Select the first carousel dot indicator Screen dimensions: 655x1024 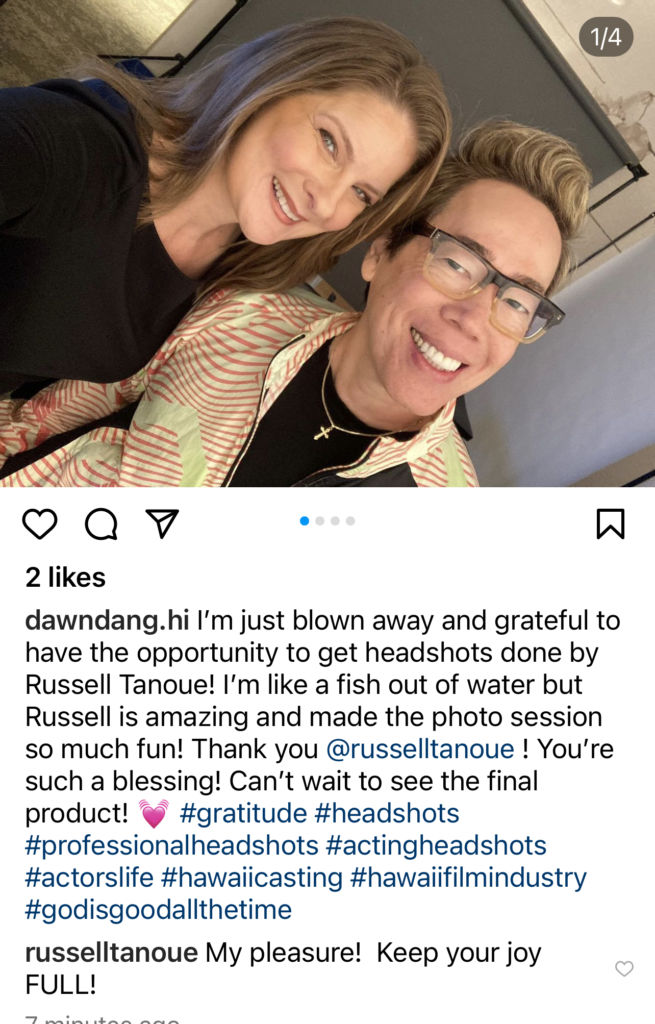click(304, 520)
